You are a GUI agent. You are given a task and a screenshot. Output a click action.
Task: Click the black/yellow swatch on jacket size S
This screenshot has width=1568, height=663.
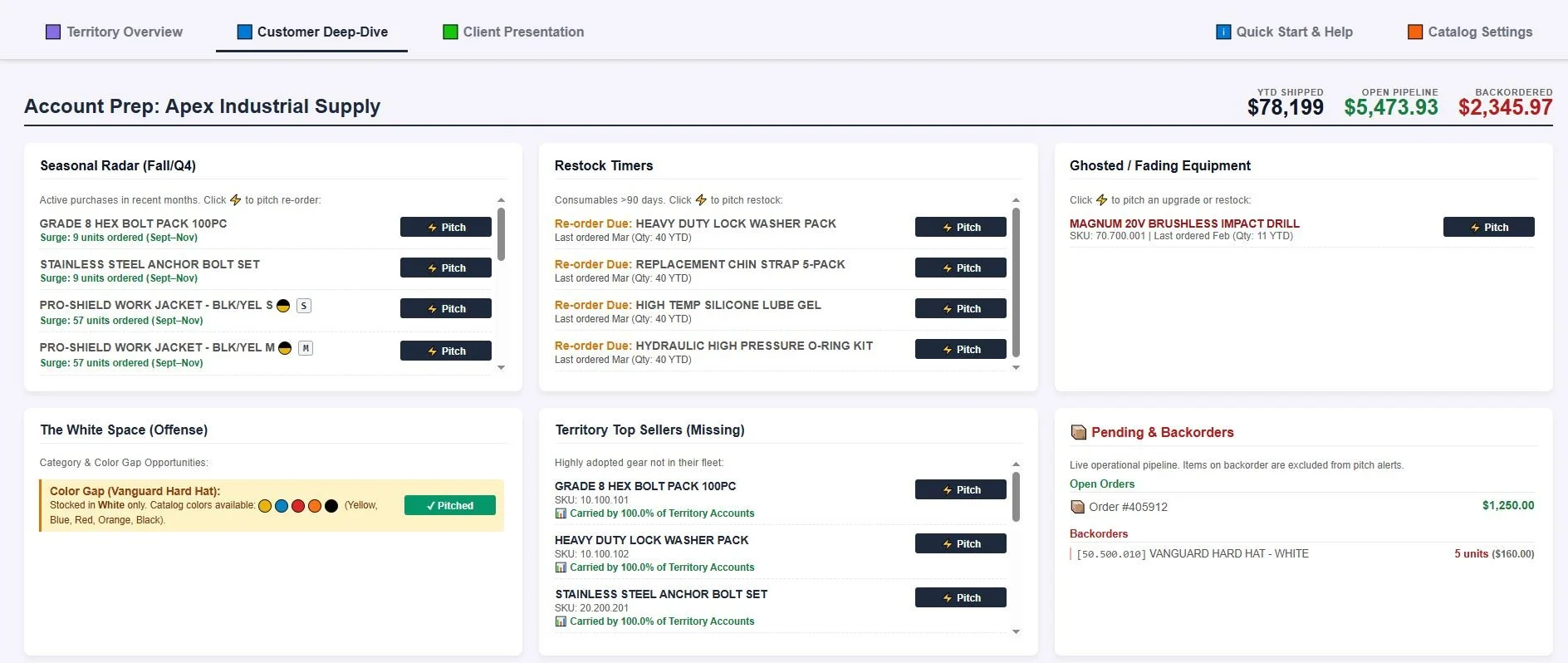click(x=283, y=306)
